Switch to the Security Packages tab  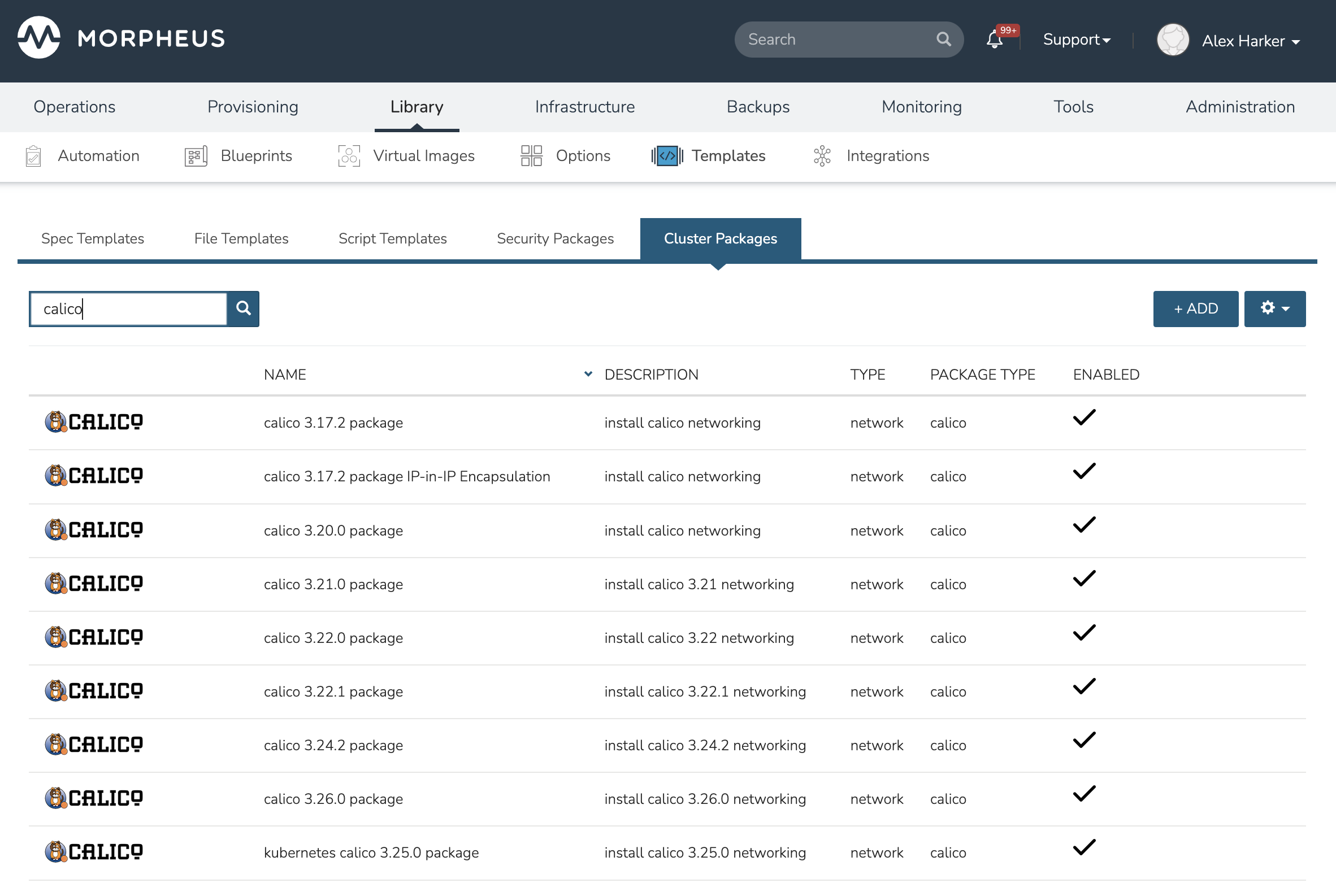coord(554,238)
